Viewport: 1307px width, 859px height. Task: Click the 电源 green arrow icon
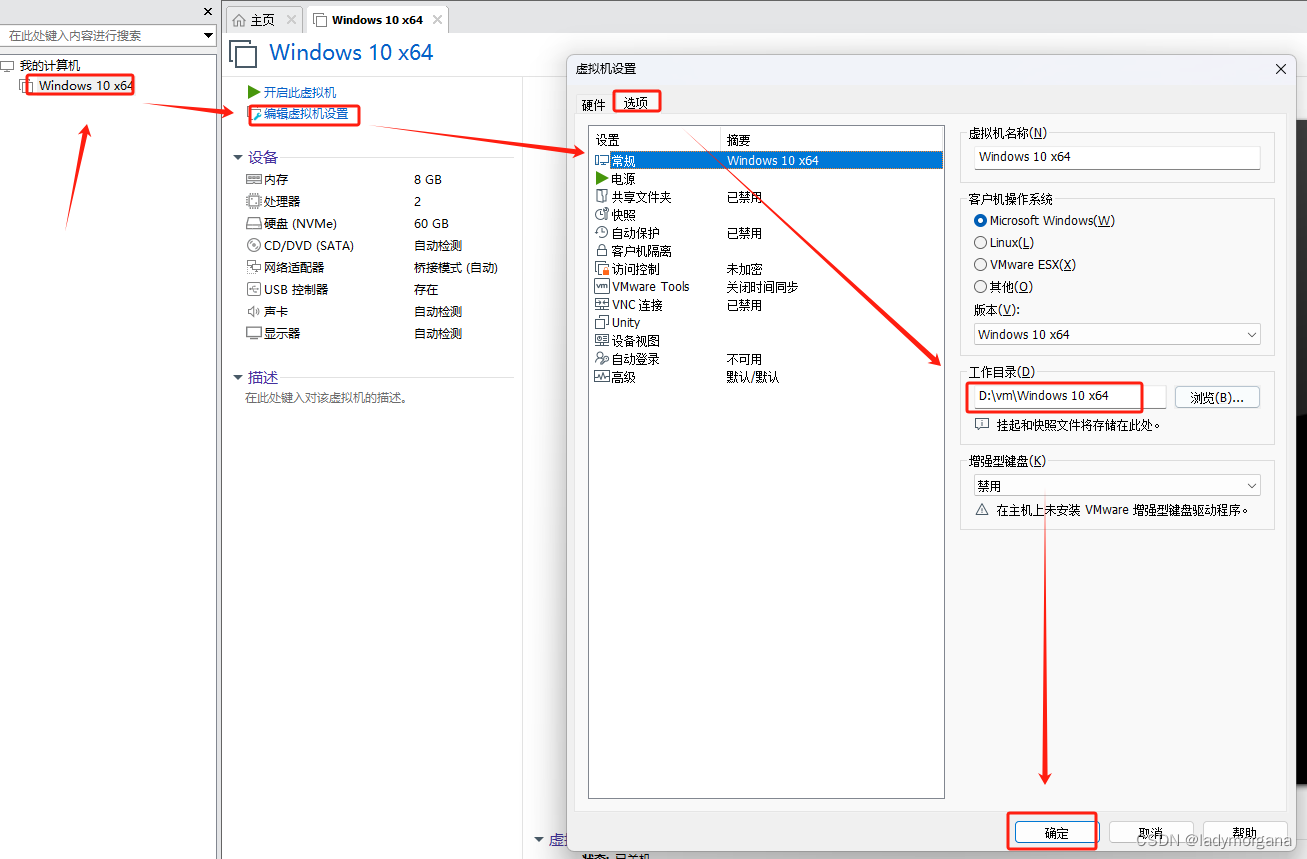[602, 178]
